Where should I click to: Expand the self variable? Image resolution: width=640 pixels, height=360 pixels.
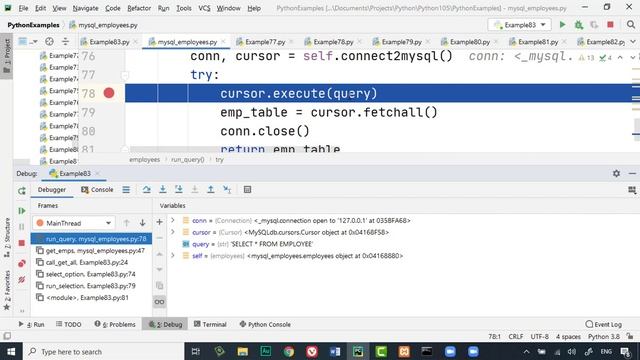click(173, 256)
